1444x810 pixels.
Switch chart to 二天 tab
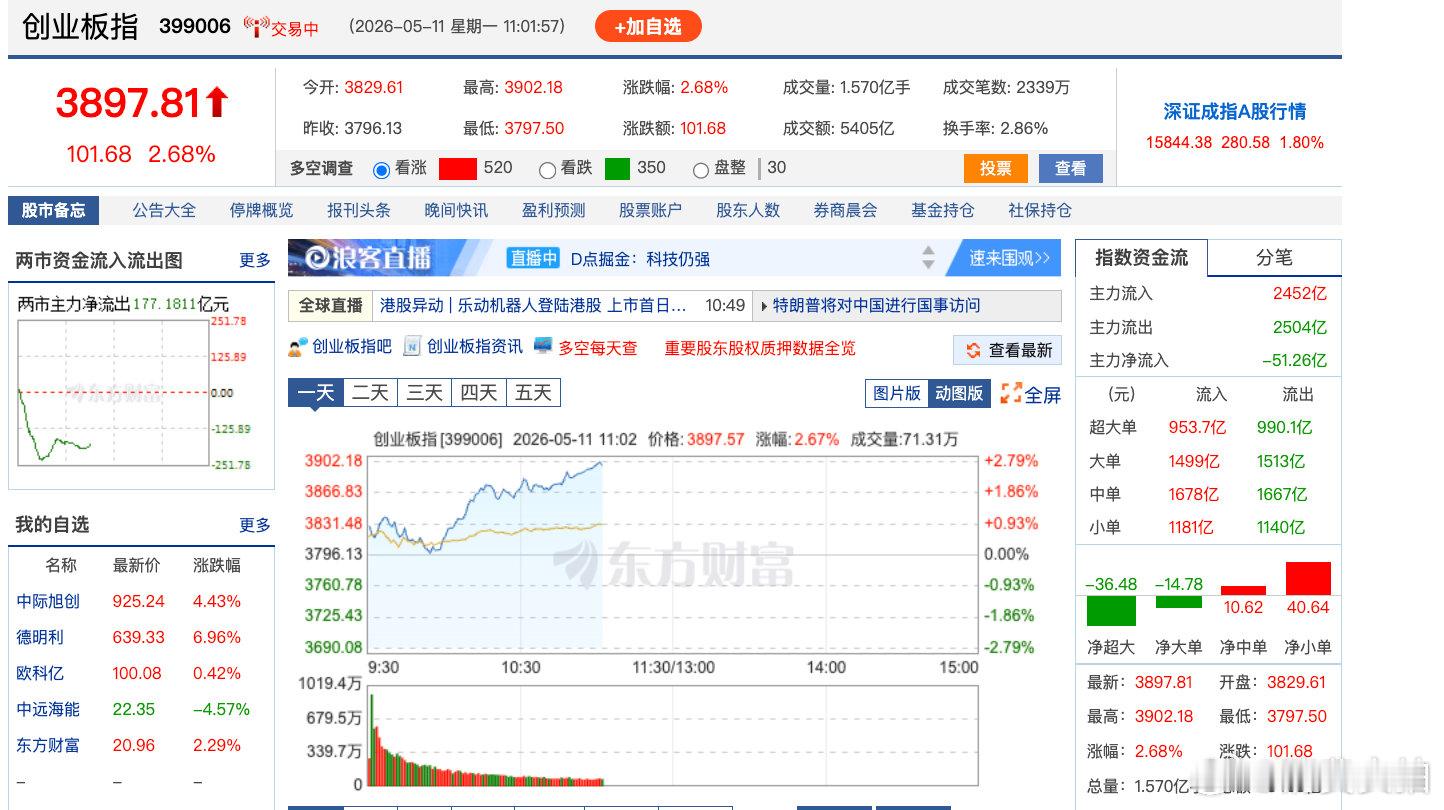[370, 393]
